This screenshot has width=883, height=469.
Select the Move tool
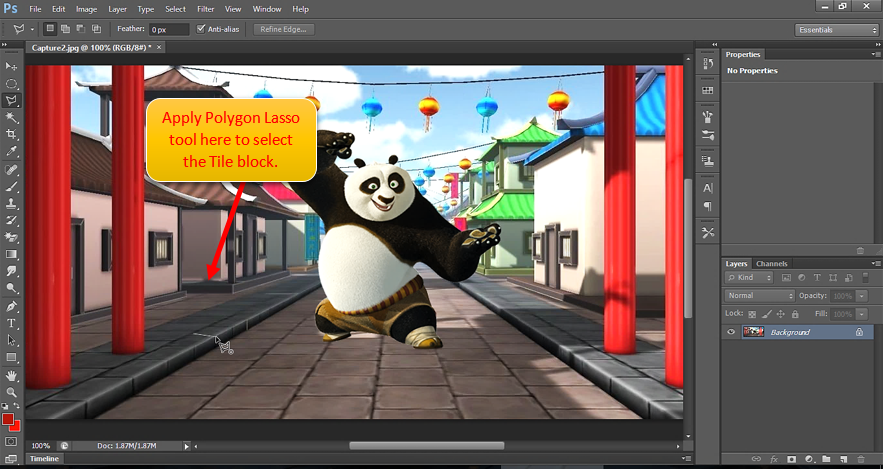click(11, 66)
